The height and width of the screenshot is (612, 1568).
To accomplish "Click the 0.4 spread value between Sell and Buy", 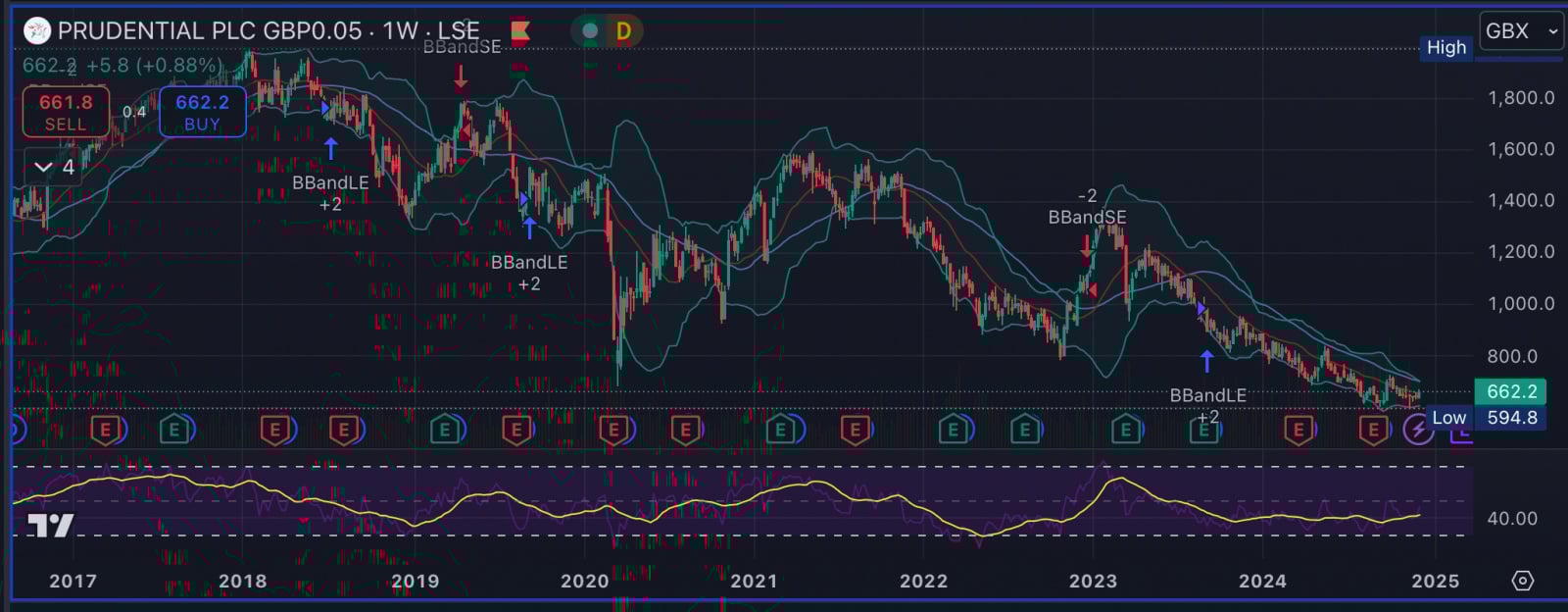I will [x=134, y=112].
